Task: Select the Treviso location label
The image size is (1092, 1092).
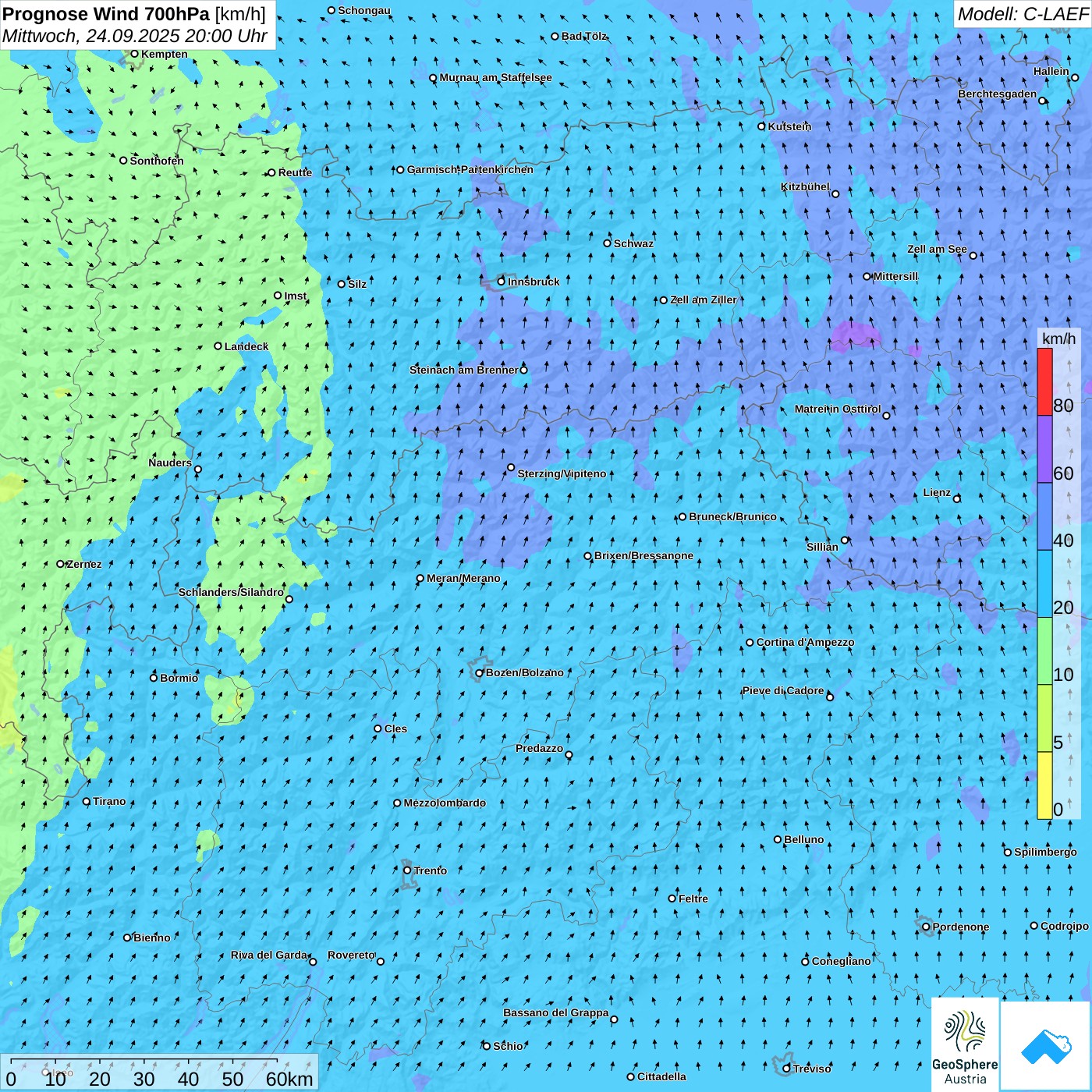Action: pyautogui.click(x=812, y=1069)
